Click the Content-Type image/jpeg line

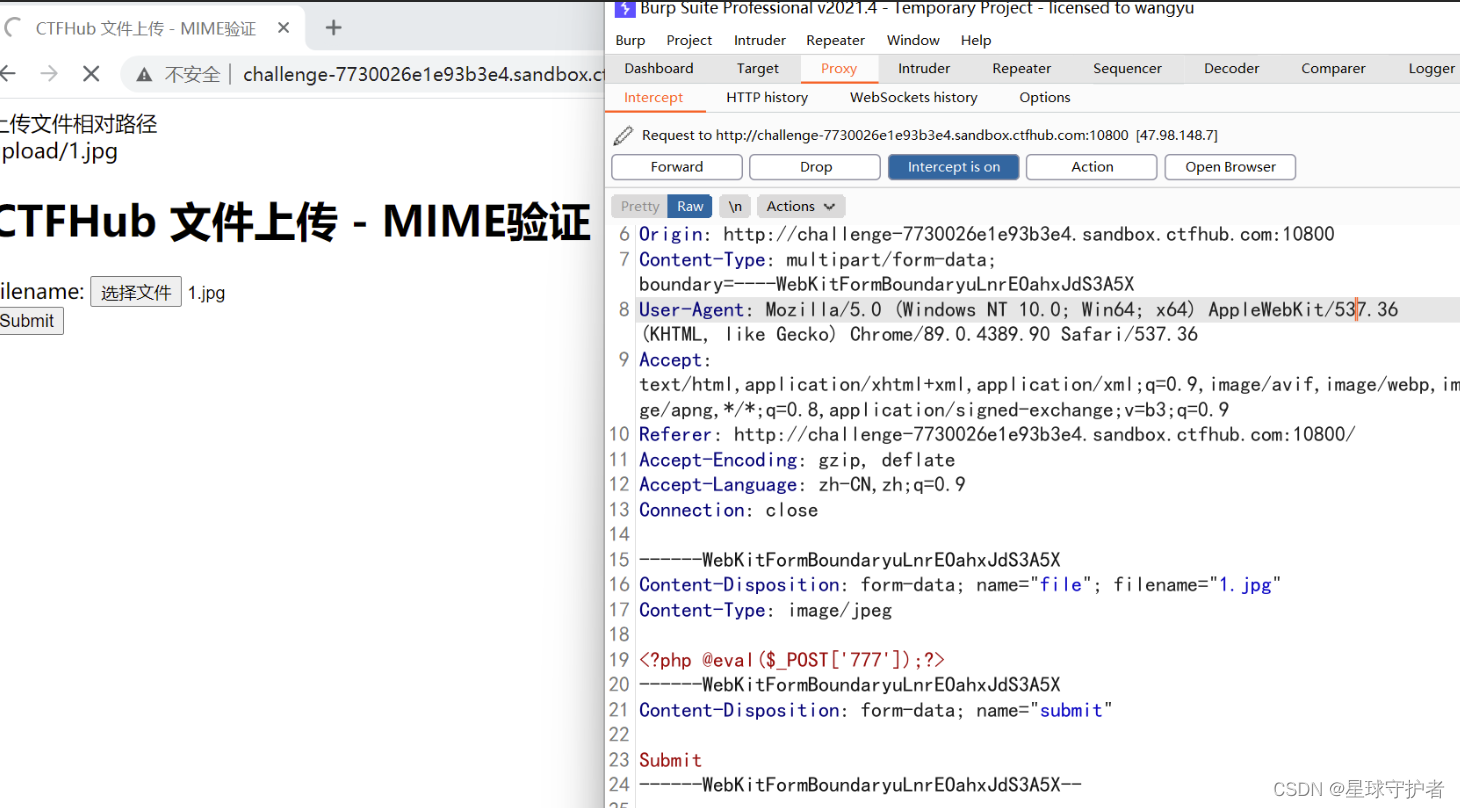[x=765, y=610]
